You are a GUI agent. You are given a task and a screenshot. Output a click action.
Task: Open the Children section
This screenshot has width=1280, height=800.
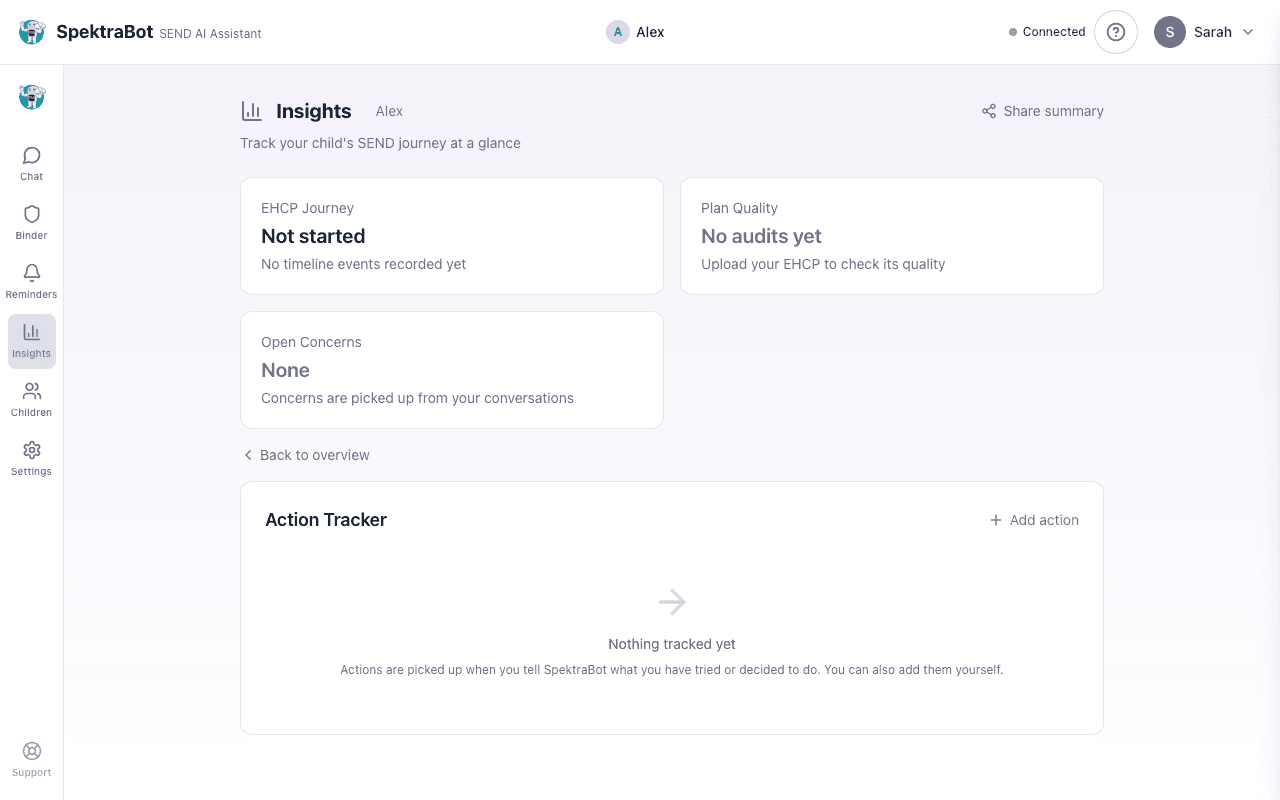tap(31, 397)
